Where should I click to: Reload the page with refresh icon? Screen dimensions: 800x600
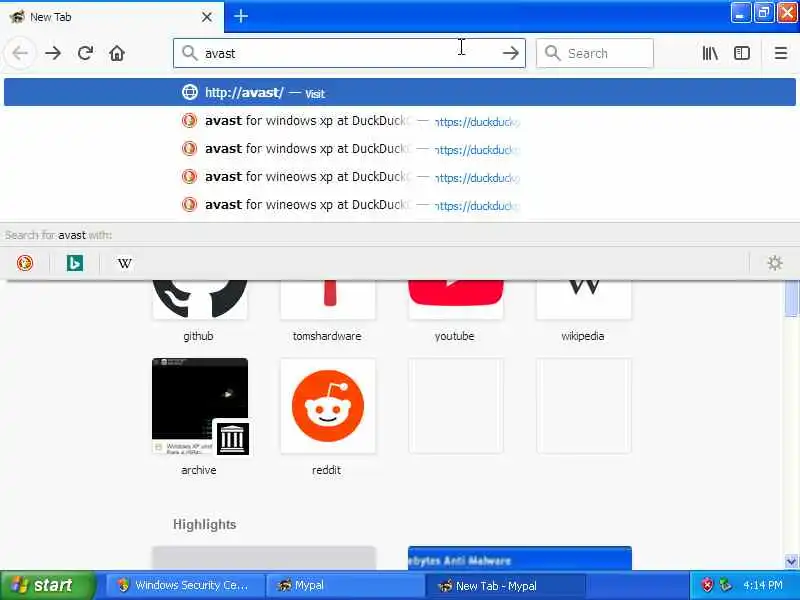85,53
